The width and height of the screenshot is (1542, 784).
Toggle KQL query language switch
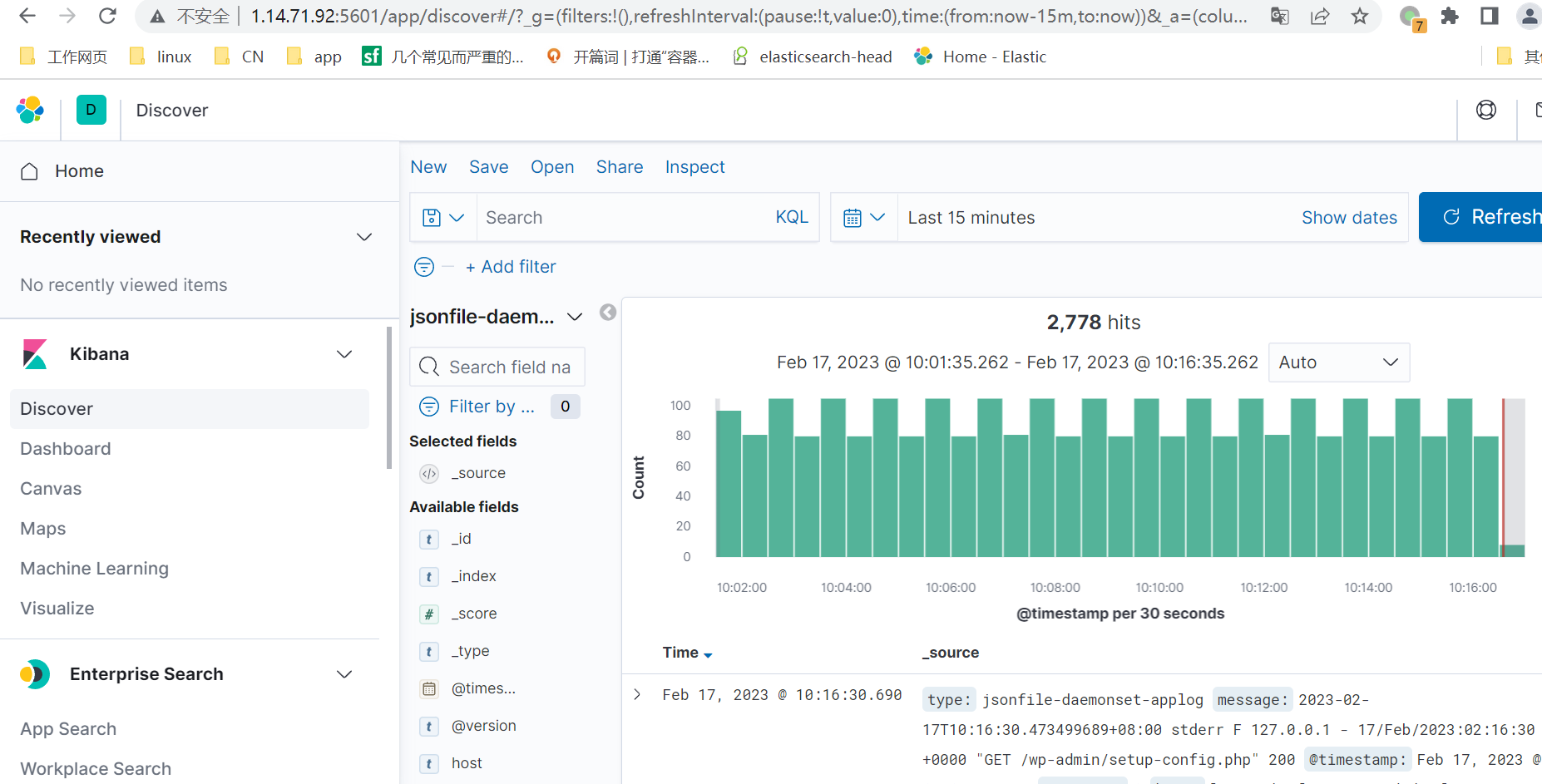(791, 217)
